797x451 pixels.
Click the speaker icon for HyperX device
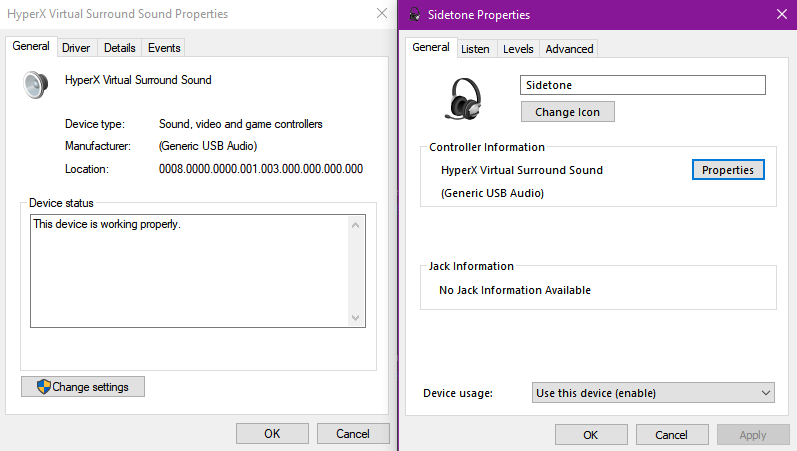(x=35, y=84)
